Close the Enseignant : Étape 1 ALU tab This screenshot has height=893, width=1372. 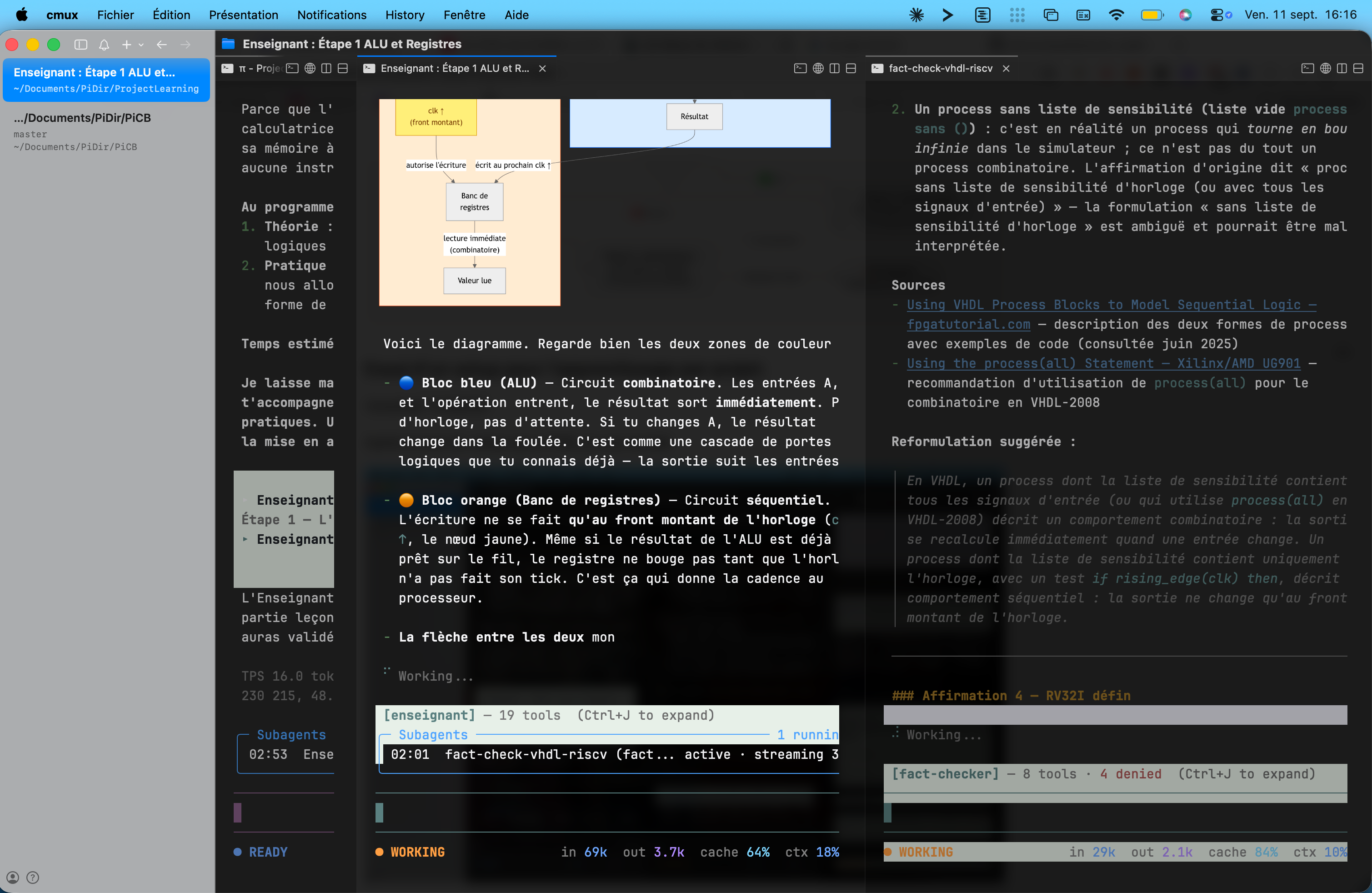(x=542, y=68)
